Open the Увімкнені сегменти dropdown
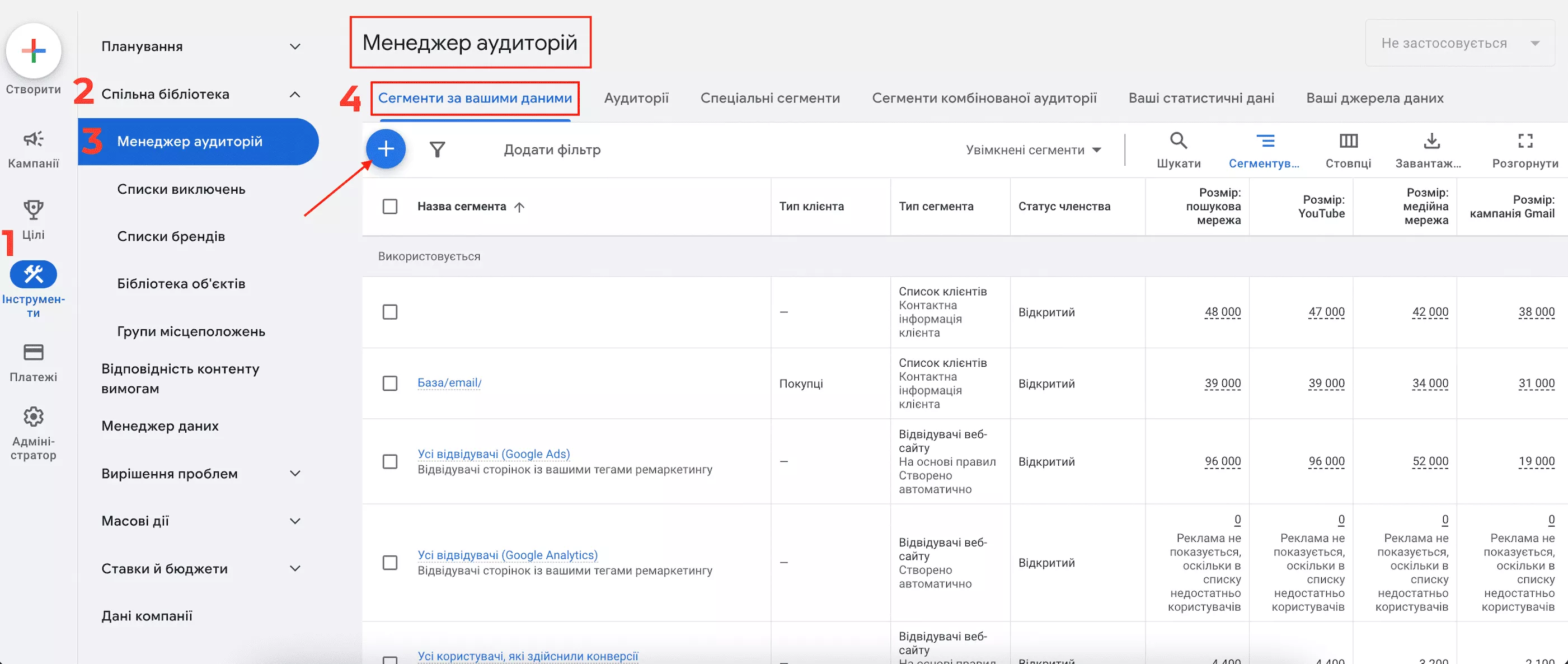1568x664 pixels. tap(1034, 150)
